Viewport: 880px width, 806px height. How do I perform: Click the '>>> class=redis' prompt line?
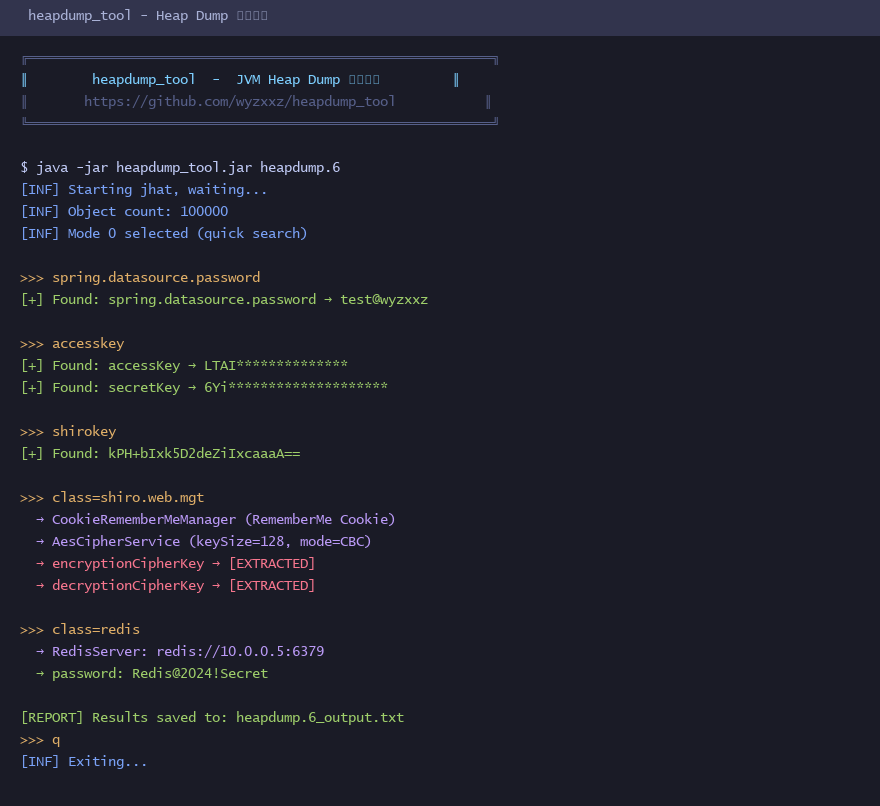coord(80,630)
